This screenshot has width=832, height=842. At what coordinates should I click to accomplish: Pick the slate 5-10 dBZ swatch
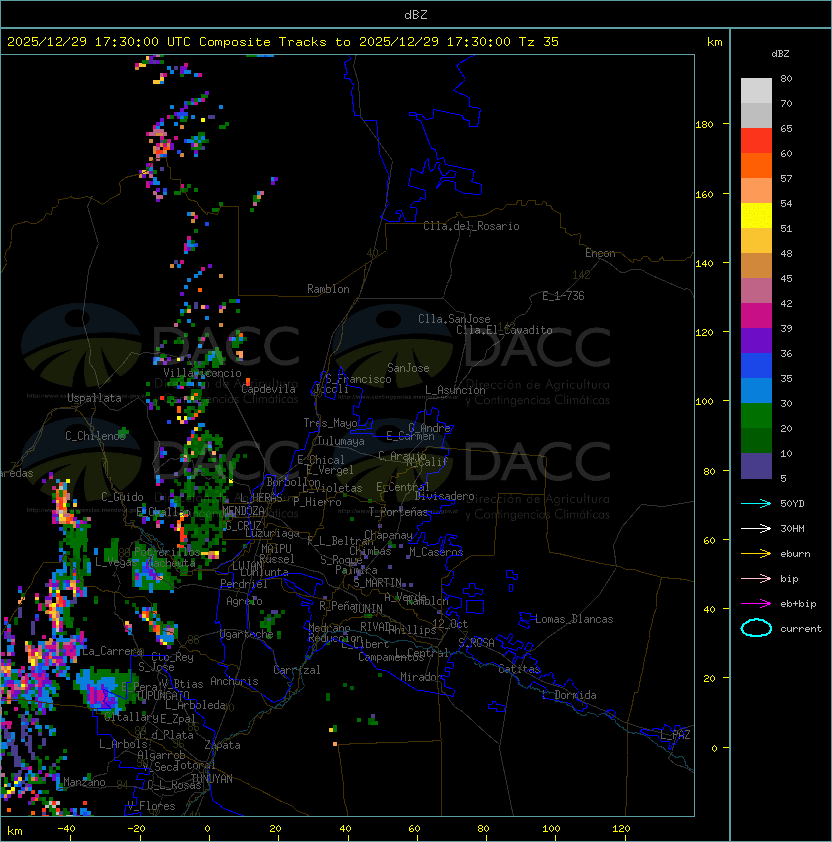(x=756, y=466)
